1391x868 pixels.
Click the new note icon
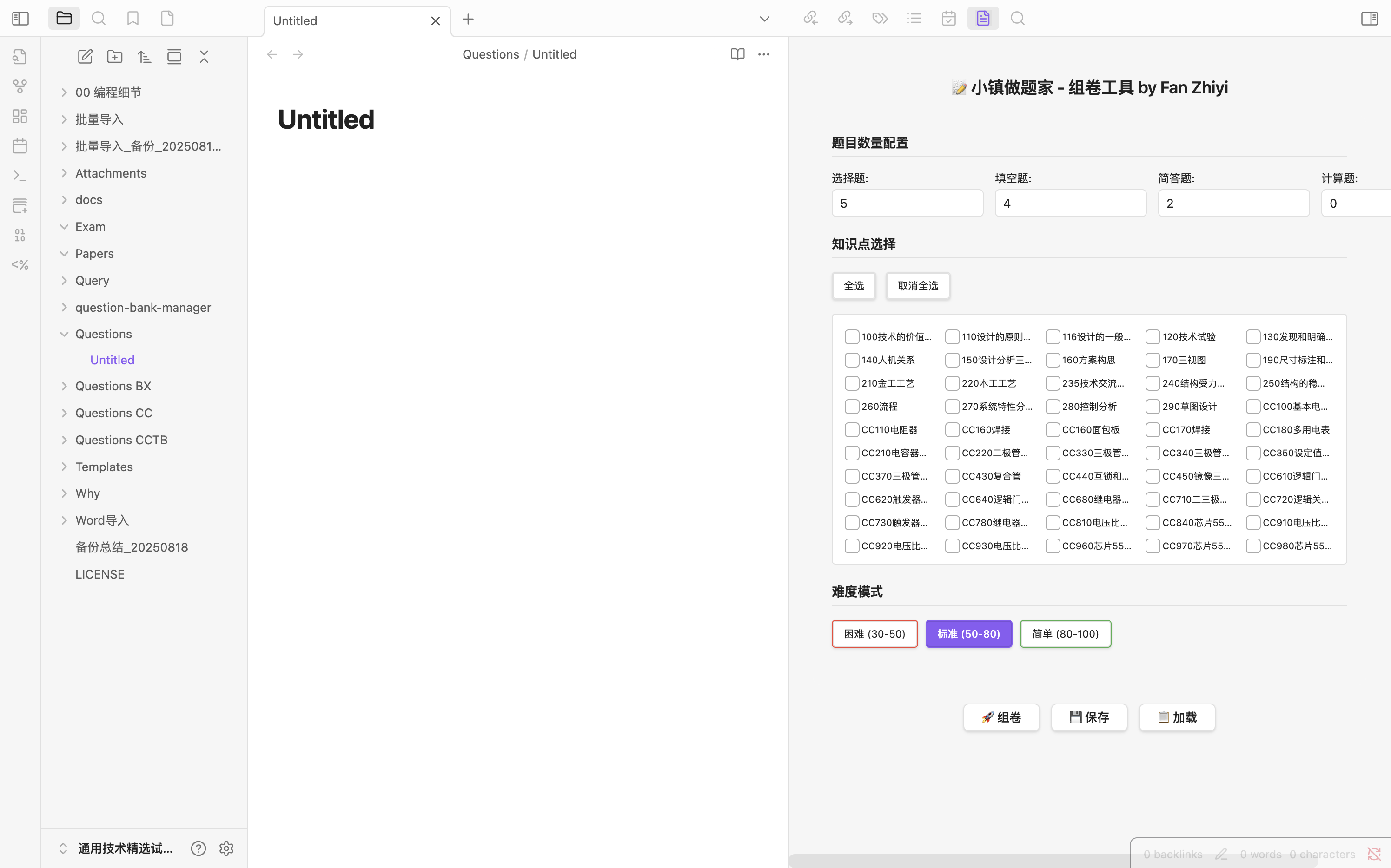tap(85, 56)
